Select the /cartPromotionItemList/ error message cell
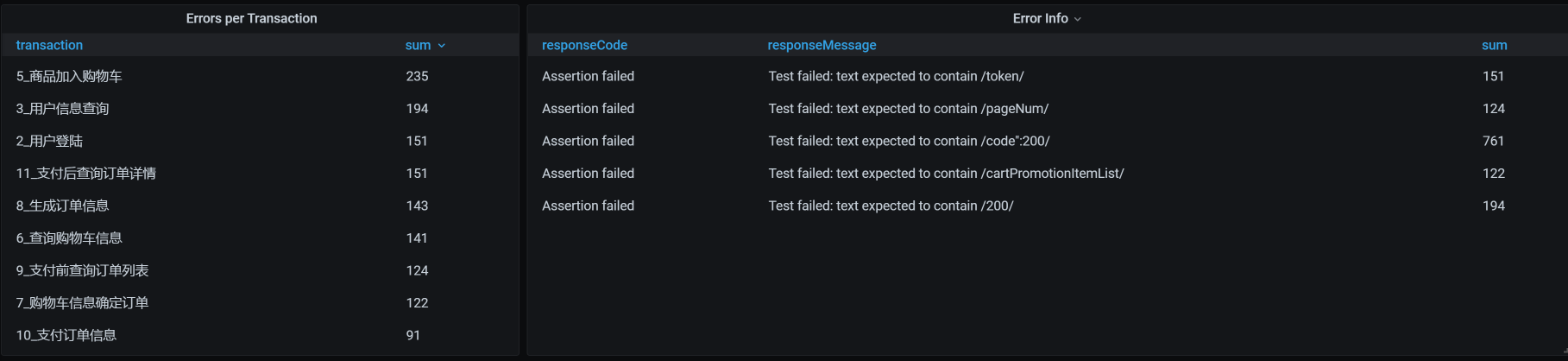 point(946,174)
